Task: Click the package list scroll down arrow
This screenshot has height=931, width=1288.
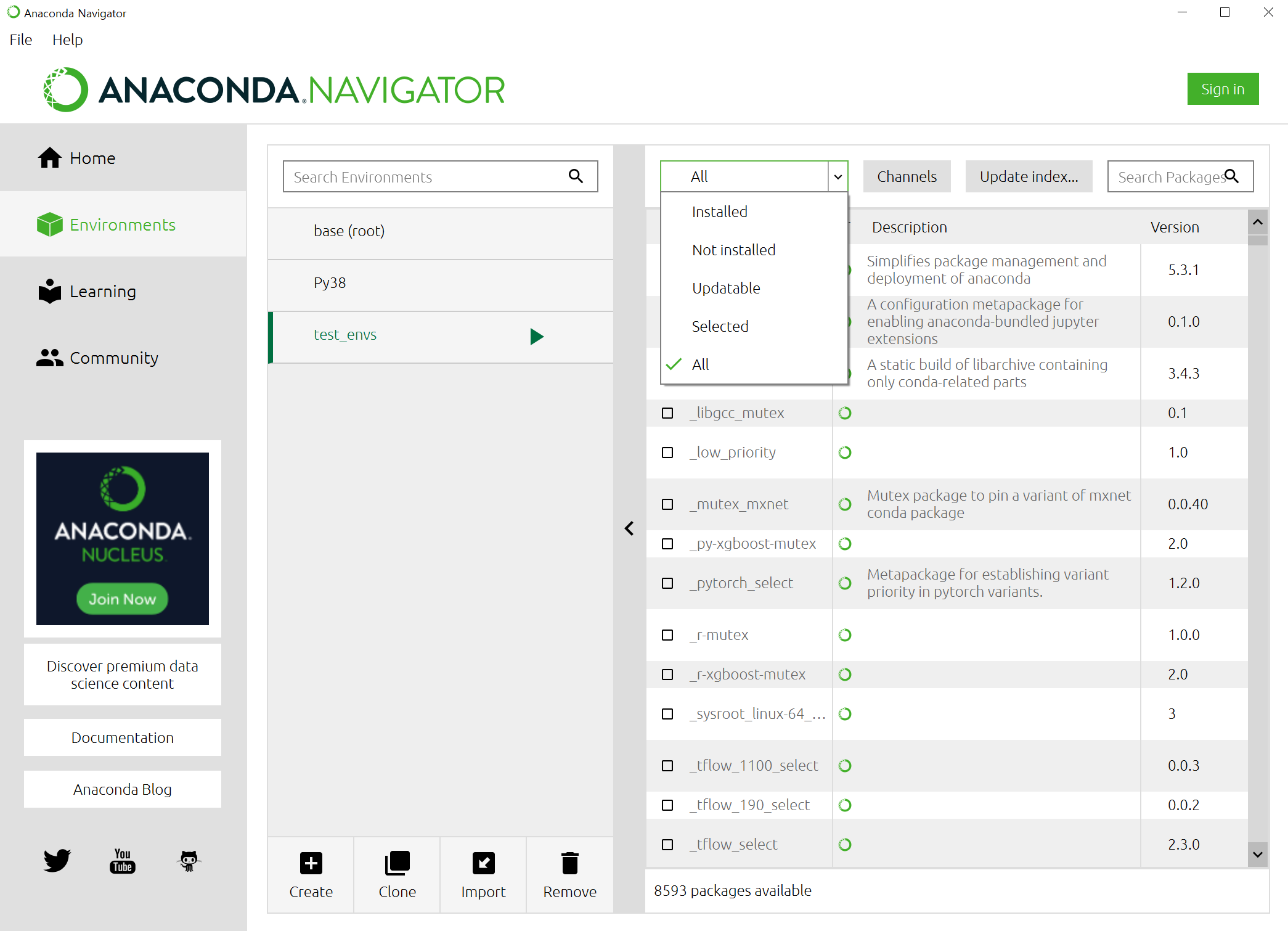Action: tap(1258, 855)
